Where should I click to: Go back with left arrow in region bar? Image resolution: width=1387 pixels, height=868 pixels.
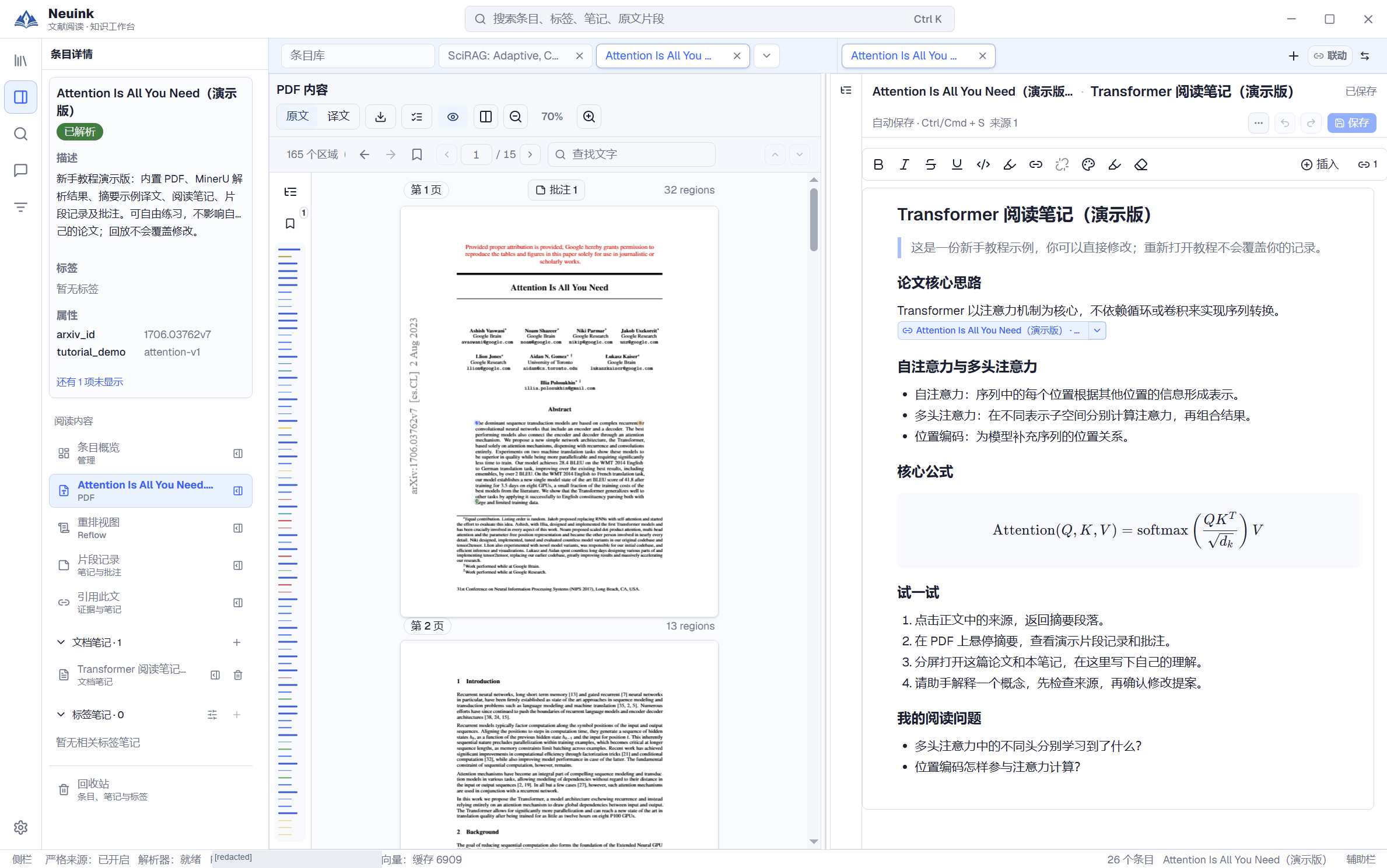[x=365, y=154]
